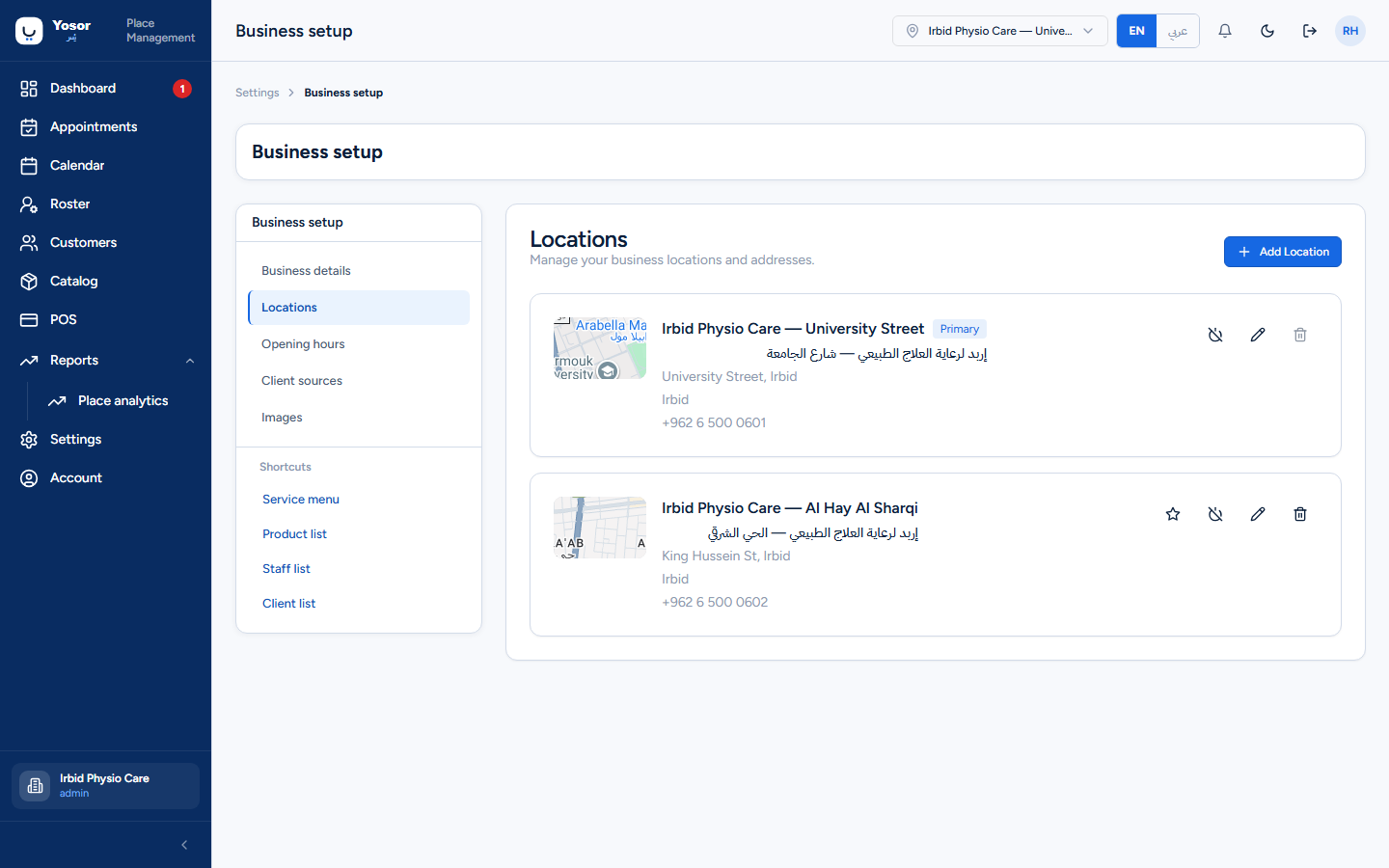Click the Primary badge

[960, 329]
